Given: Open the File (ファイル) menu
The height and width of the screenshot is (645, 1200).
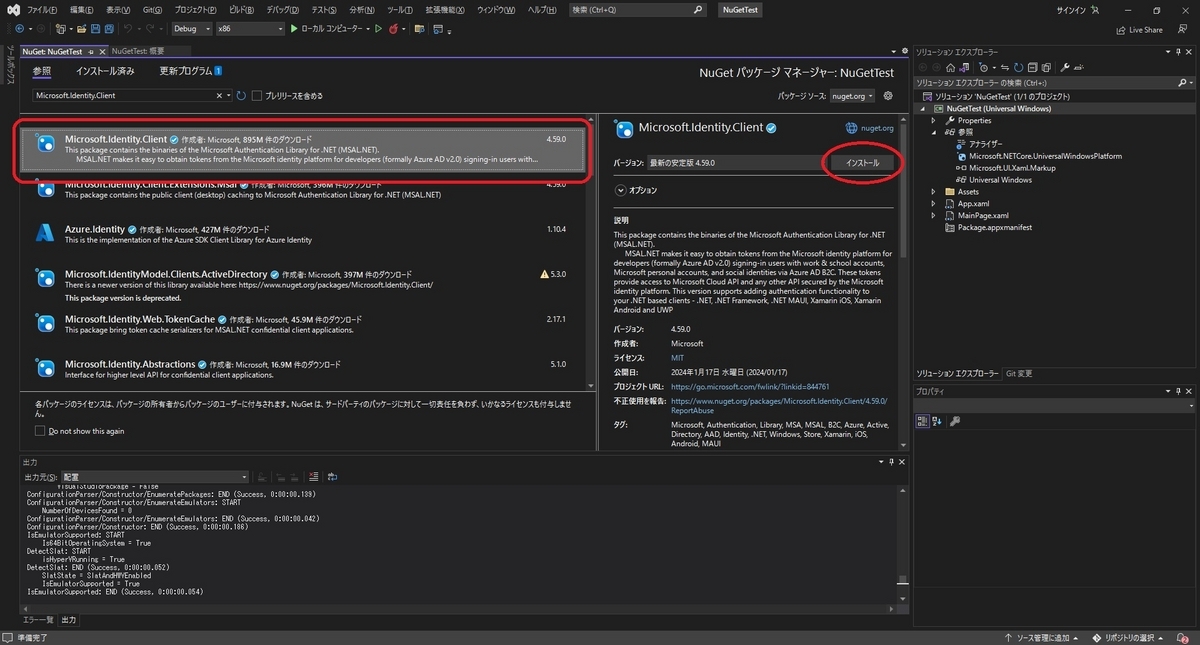Looking at the screenshot, I should pos(41,9).
